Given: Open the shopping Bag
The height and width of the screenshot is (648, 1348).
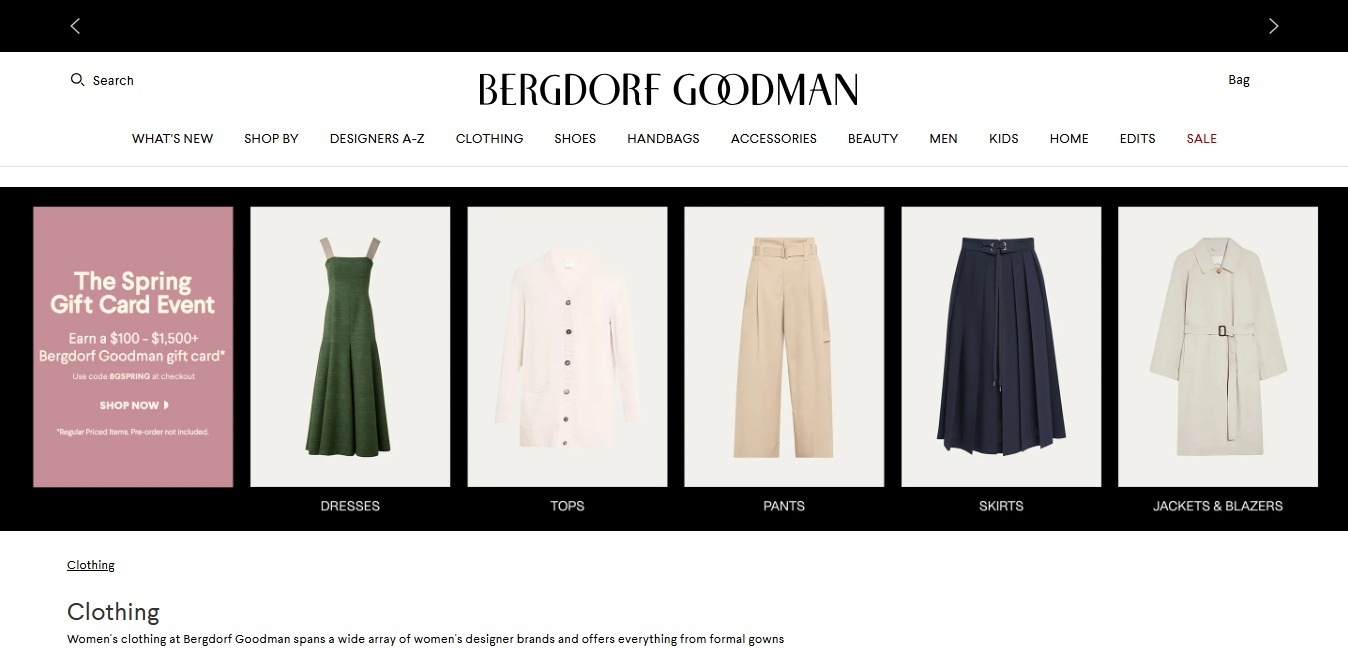Looking at the screenshot, I should (x=1239, y=80).
